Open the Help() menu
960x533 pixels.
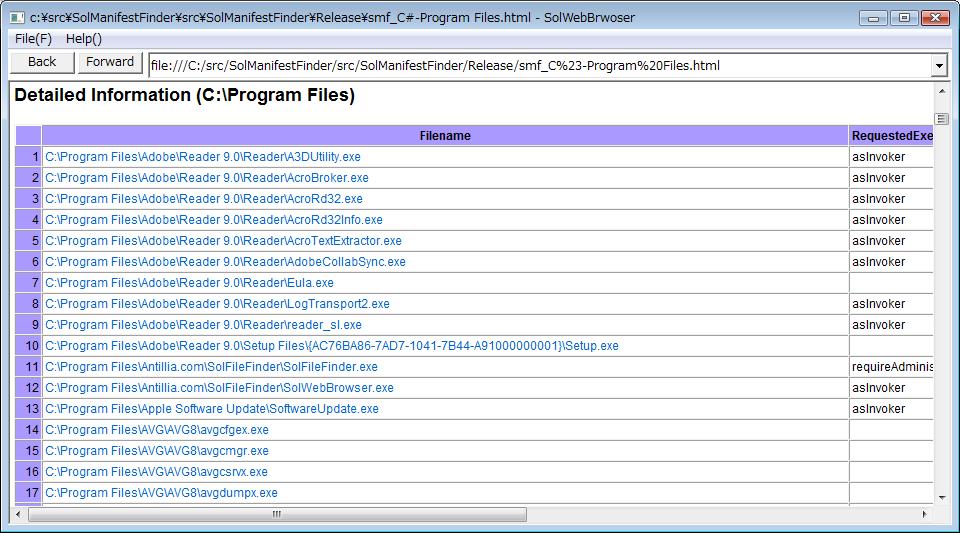[84, 39]
